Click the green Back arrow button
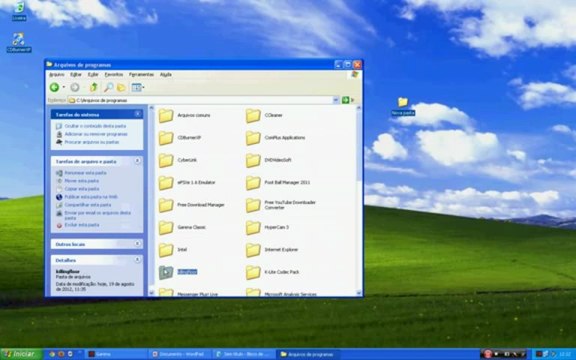Viewport: 576px width, 360px height. 54,87
